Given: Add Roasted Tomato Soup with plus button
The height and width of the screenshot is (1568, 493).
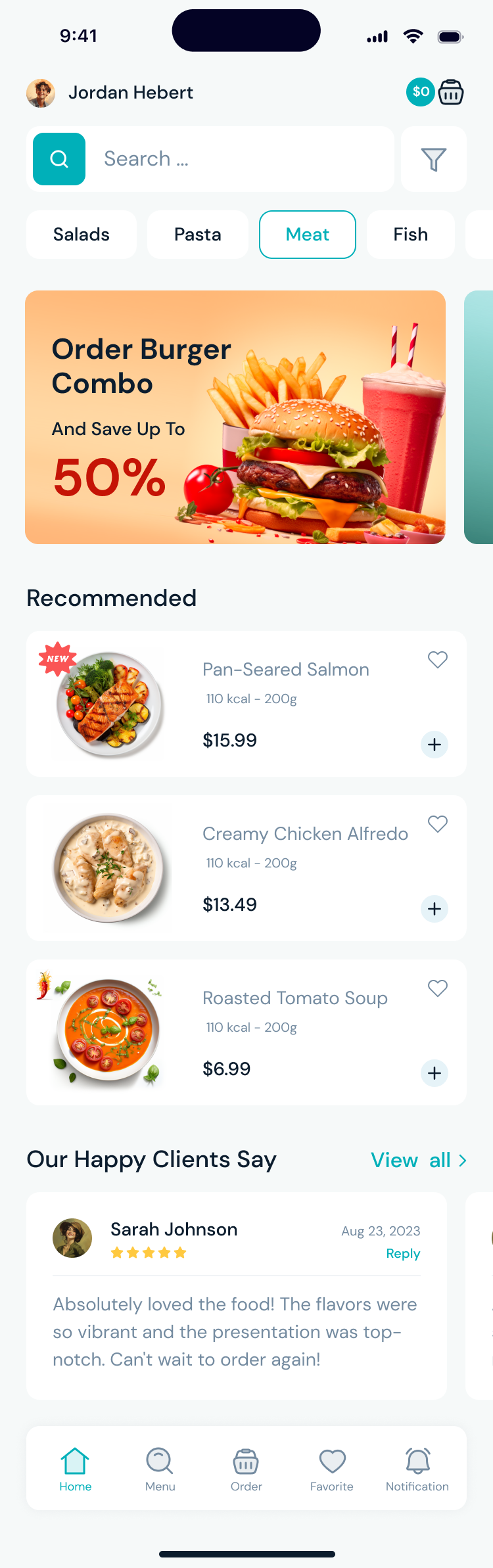Looking at the screenshot, I should [434, 1073].
